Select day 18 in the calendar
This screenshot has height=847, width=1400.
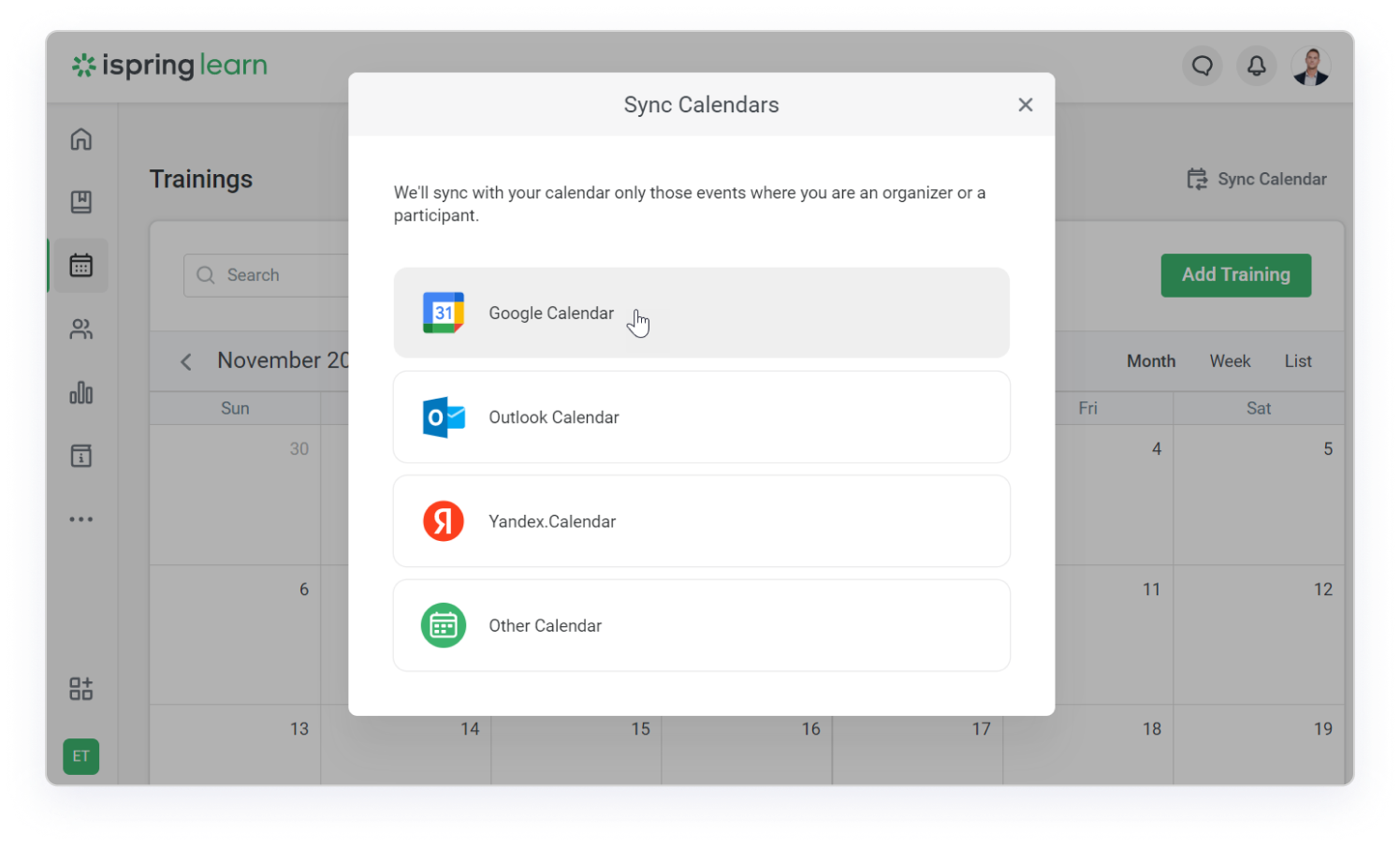[x=1152, y=729]
